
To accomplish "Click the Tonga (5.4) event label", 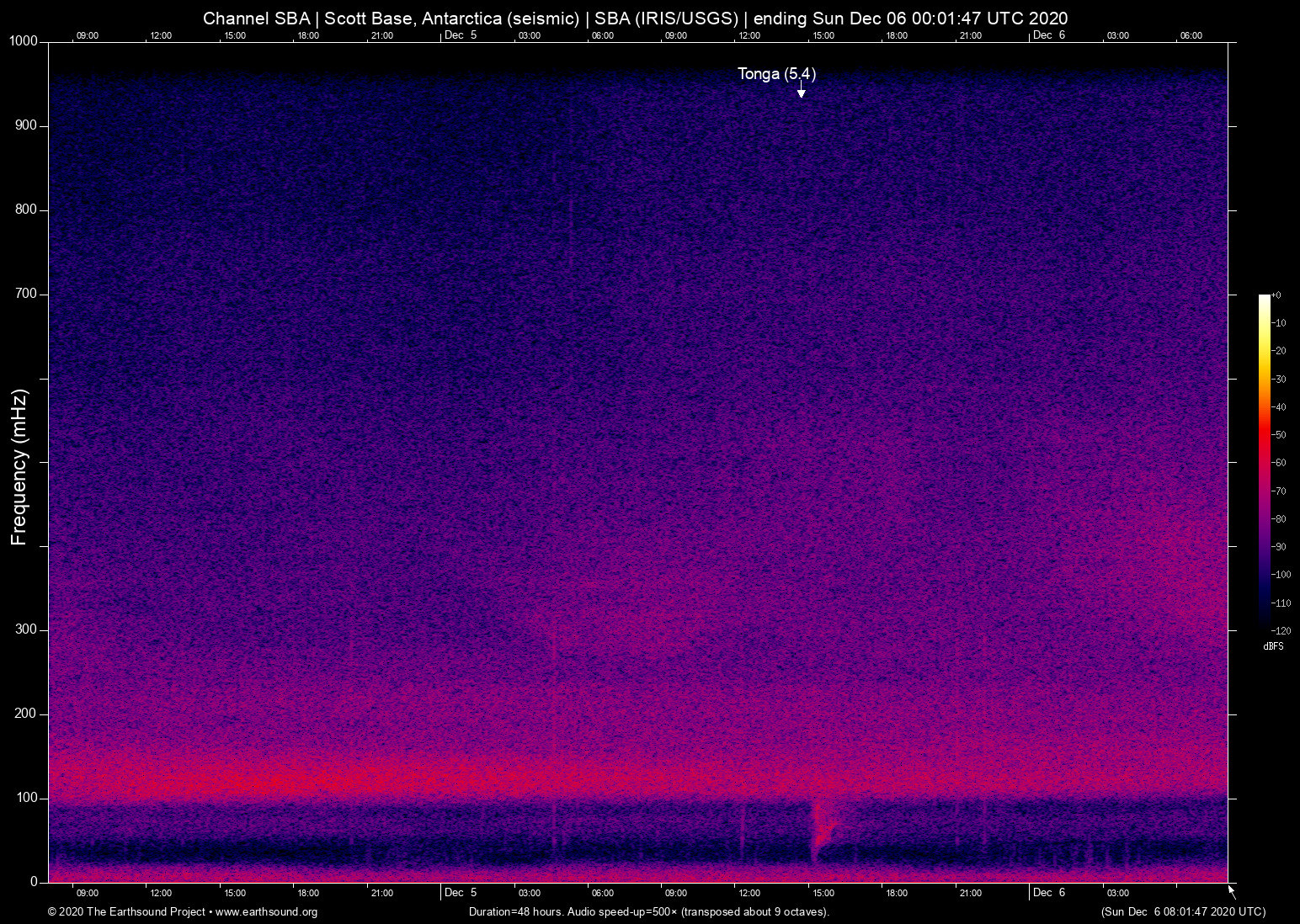I will coord(776,74).
